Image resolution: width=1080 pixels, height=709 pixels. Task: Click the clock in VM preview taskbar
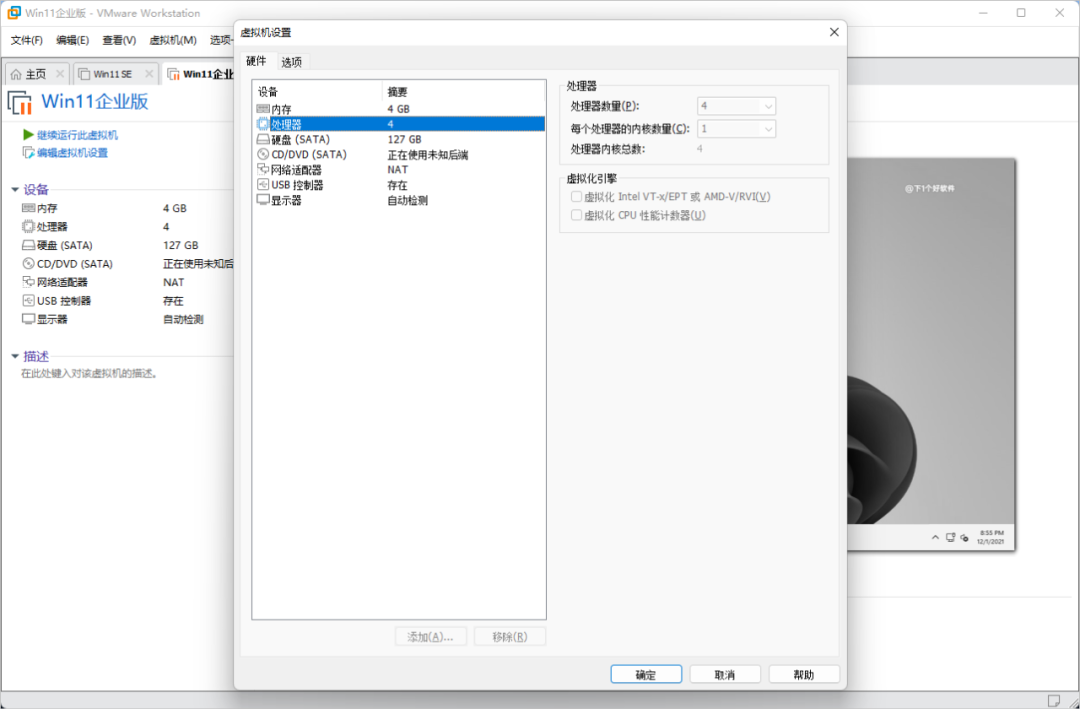pos(992,537)
